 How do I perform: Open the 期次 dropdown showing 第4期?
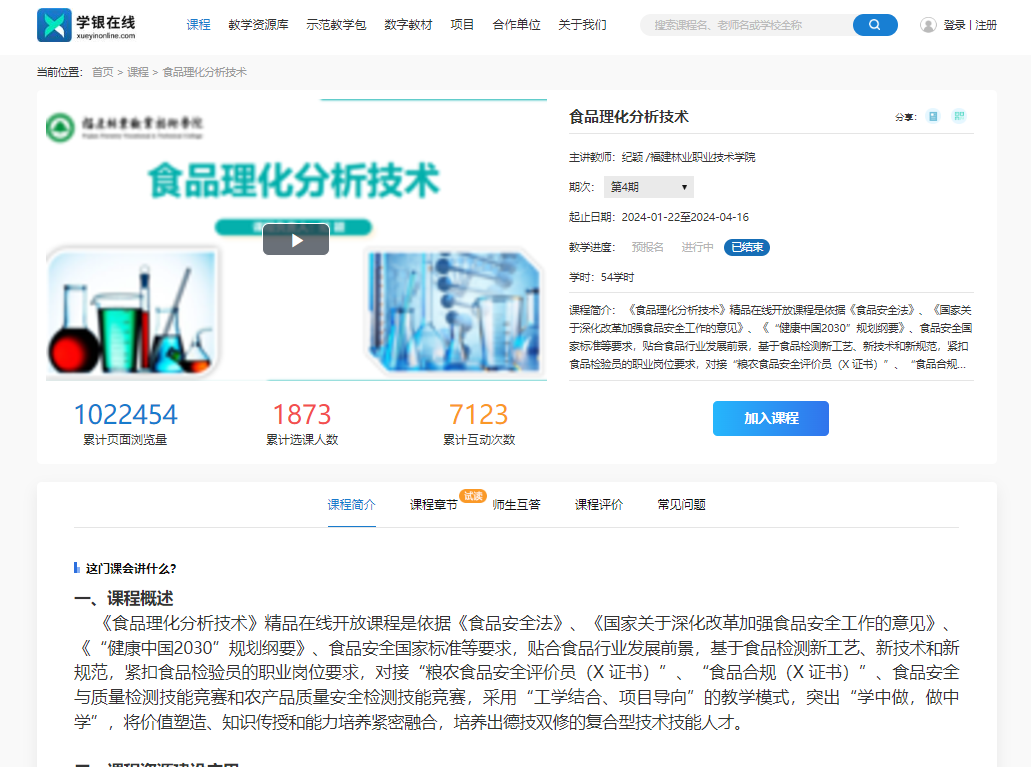pyautogui.click(x=648, y=187)
